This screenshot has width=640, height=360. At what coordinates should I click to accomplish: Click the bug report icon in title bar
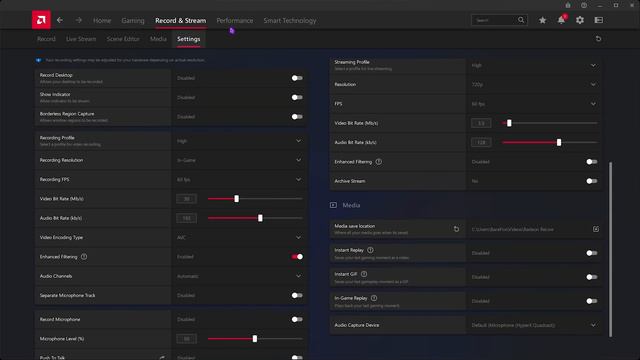(568, 5)
